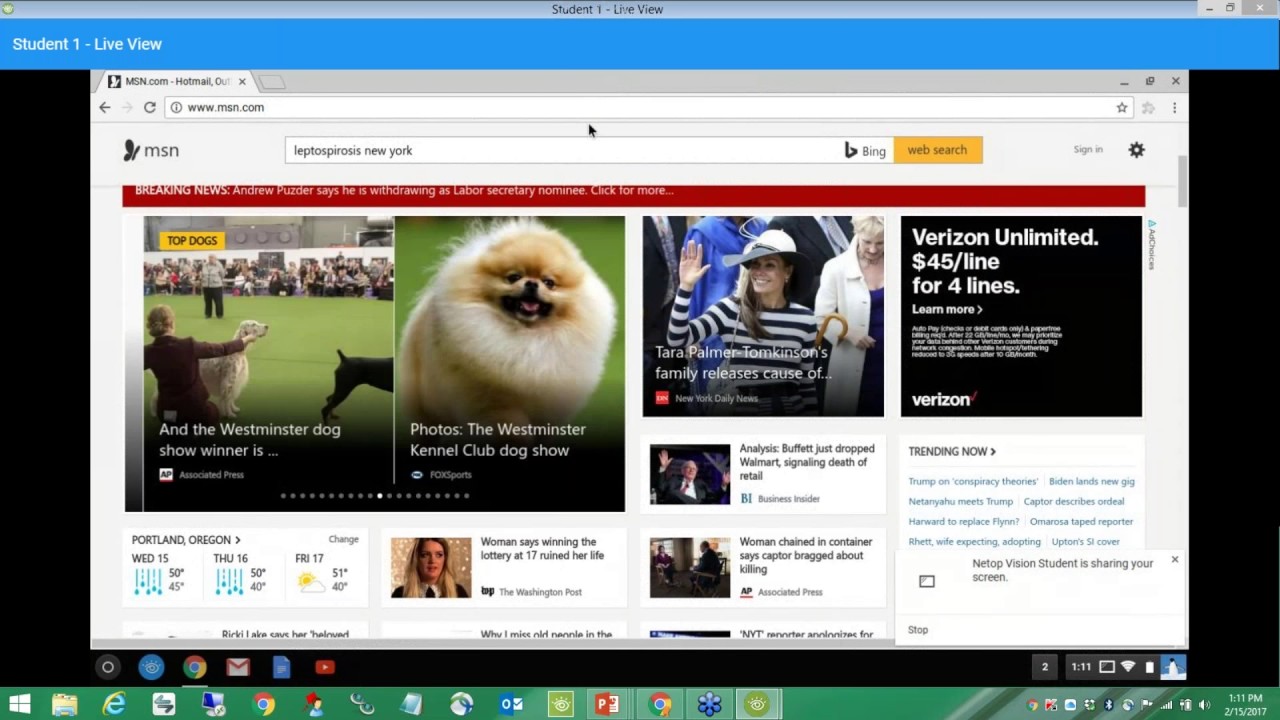1280x720 pixels.
Task: Open Netop Vision eye app on Chromebook shelf
Action: [x=151, y=667]
